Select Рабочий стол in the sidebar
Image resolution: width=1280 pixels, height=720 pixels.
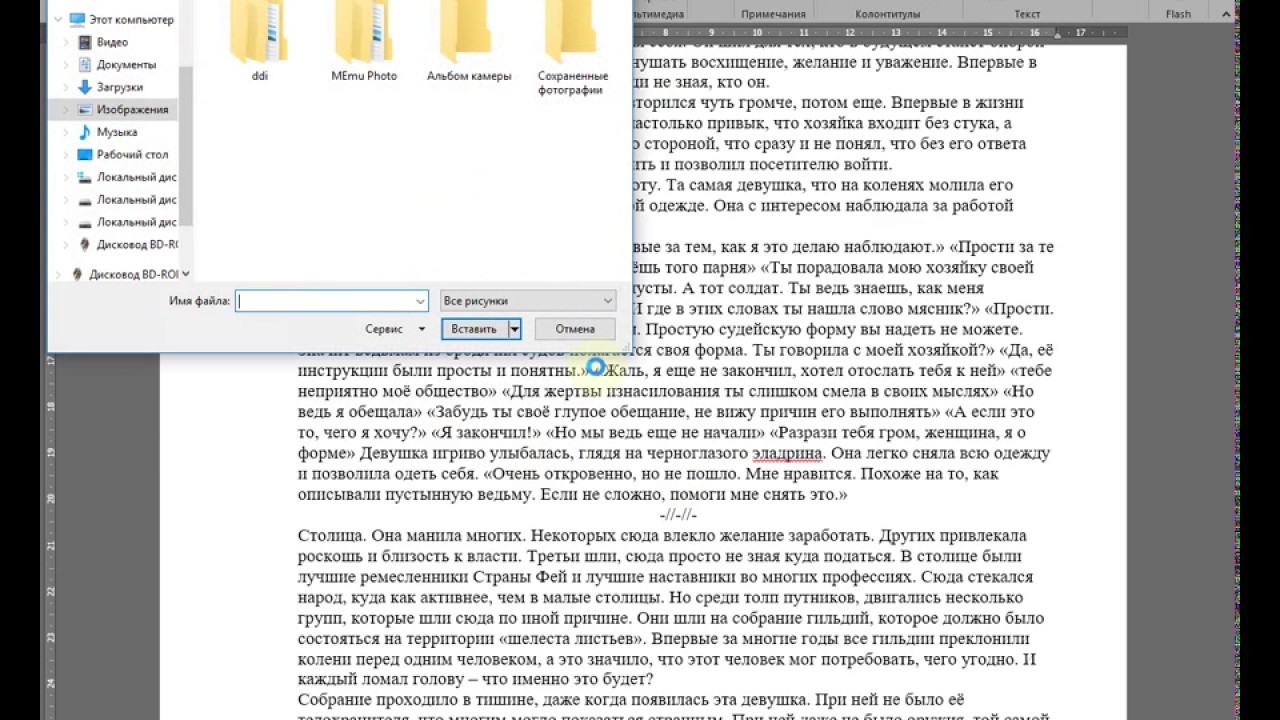coord(132,154)
